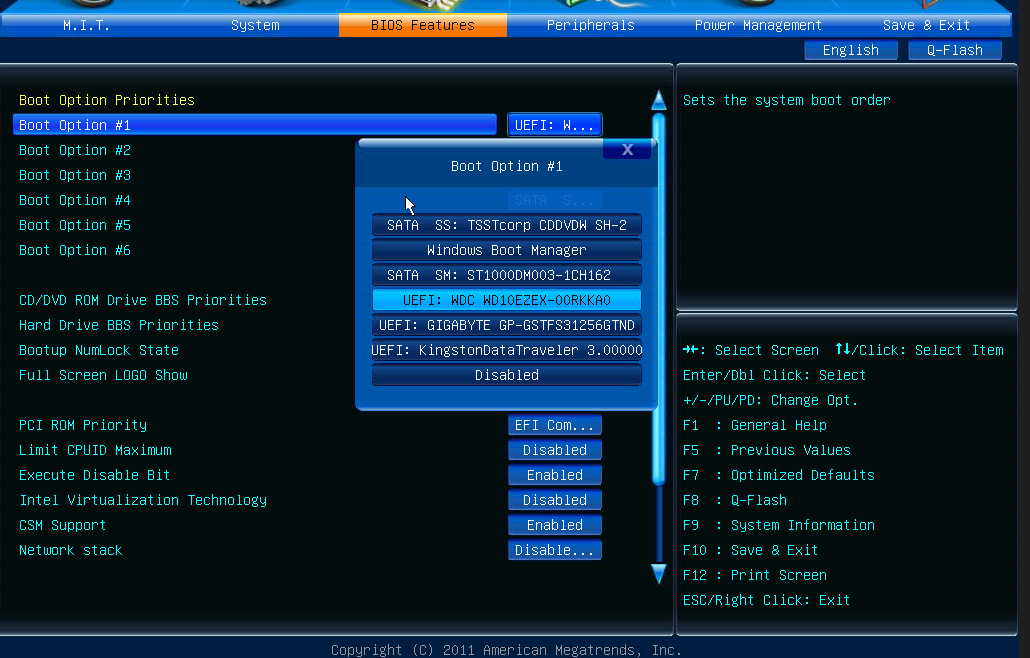Viewport: 1030px width, 658px height.
Task: Open Boot Option #1 value dropdown
Action: tap(554, 125)
